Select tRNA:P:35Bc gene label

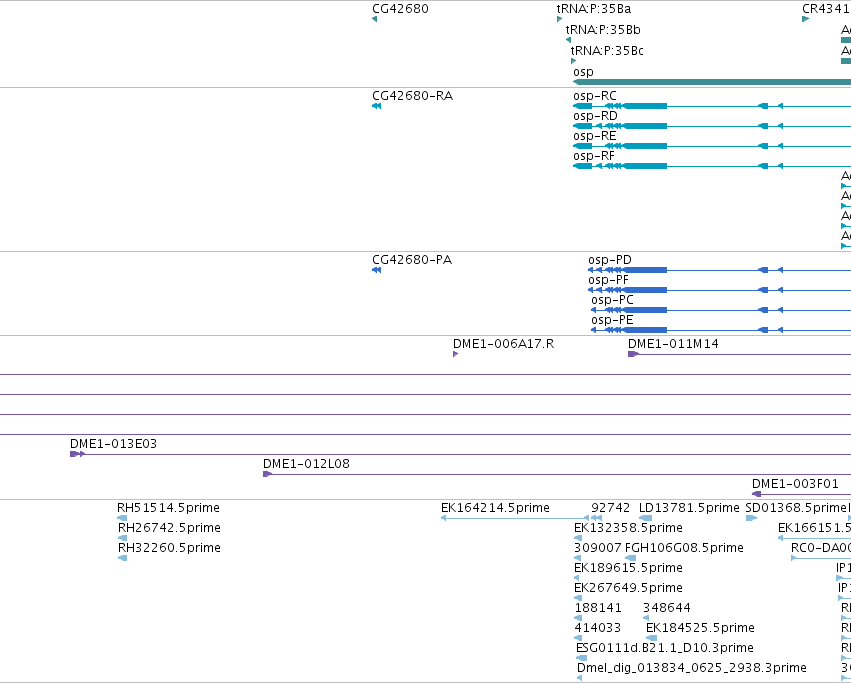tap(607, 51)
